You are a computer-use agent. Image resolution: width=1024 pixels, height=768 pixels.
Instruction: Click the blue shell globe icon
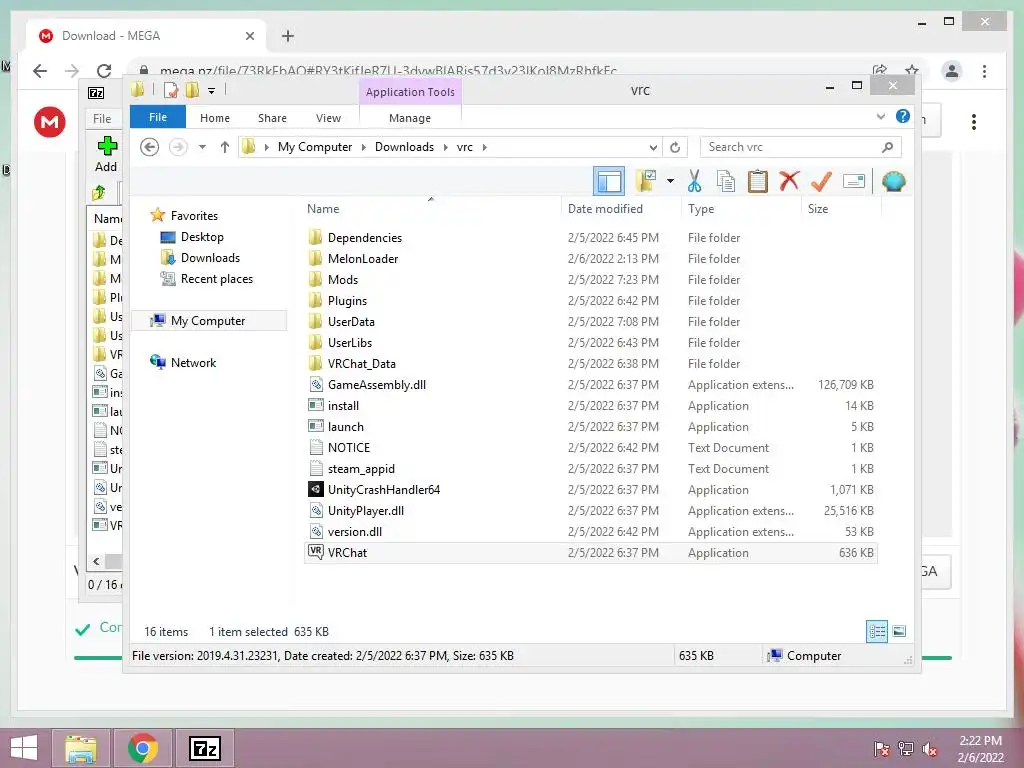893,181
